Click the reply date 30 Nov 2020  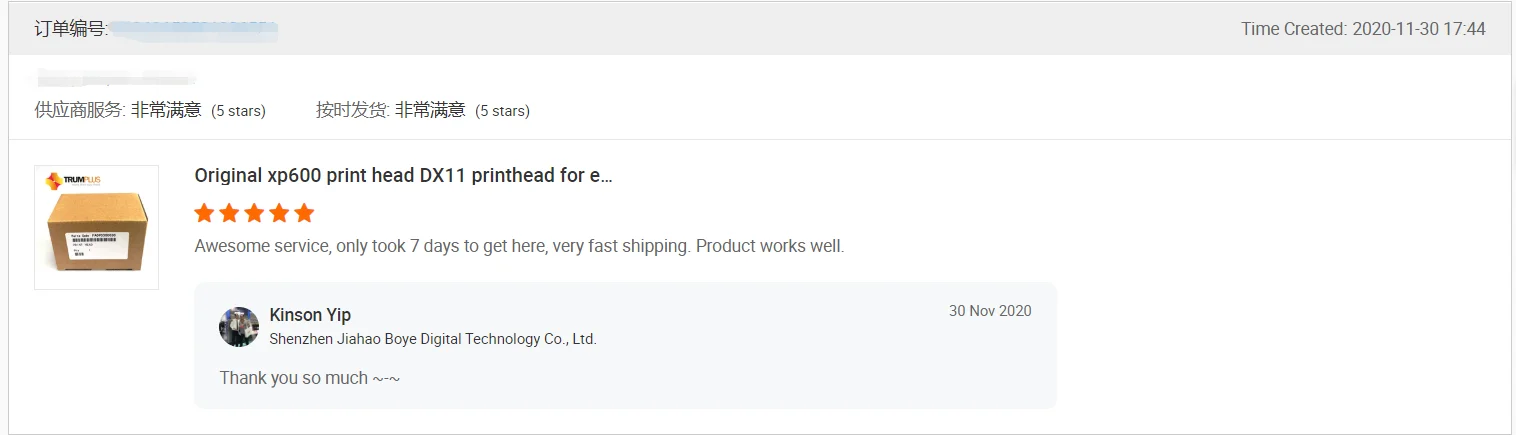click(989, 311)
